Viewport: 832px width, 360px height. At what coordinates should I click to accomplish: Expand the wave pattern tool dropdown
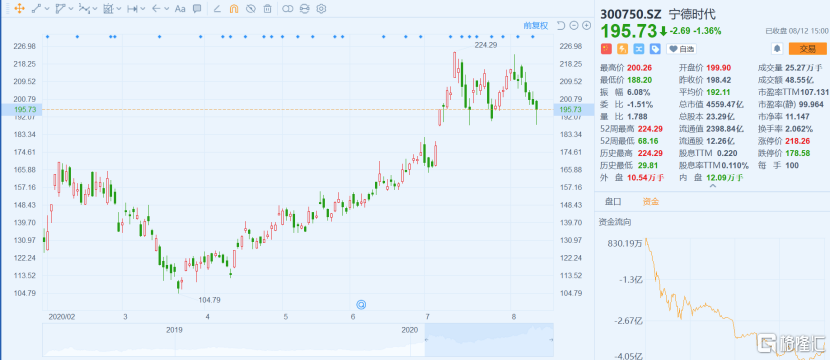coord(94,9)
